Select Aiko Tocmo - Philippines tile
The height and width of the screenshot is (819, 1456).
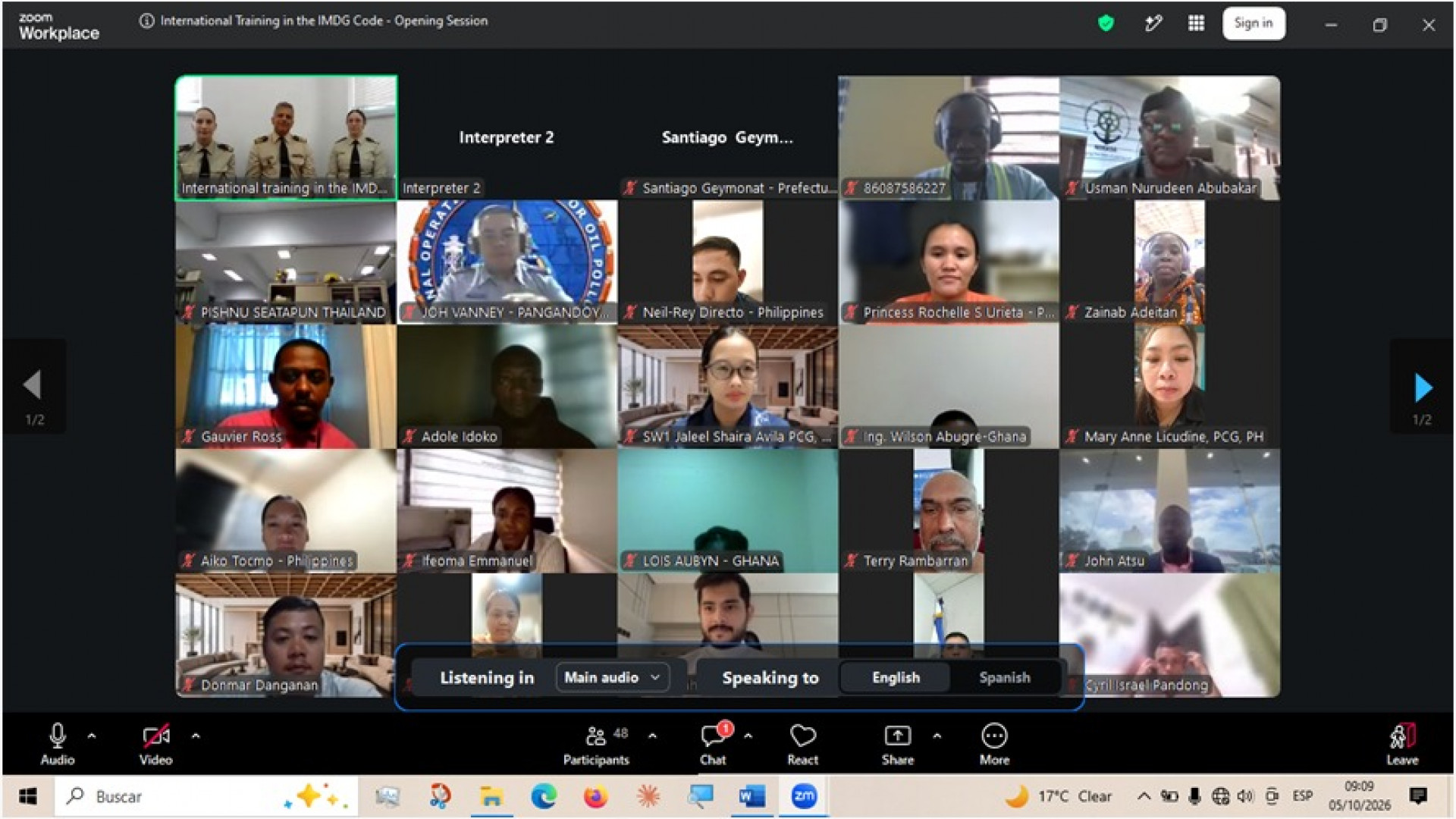pos(286,510)
